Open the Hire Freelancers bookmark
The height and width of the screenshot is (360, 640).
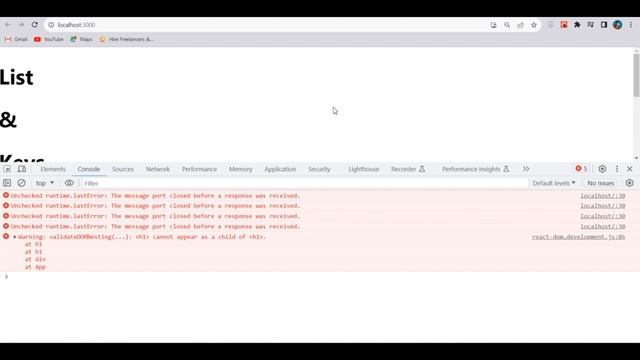pos(126,39)
